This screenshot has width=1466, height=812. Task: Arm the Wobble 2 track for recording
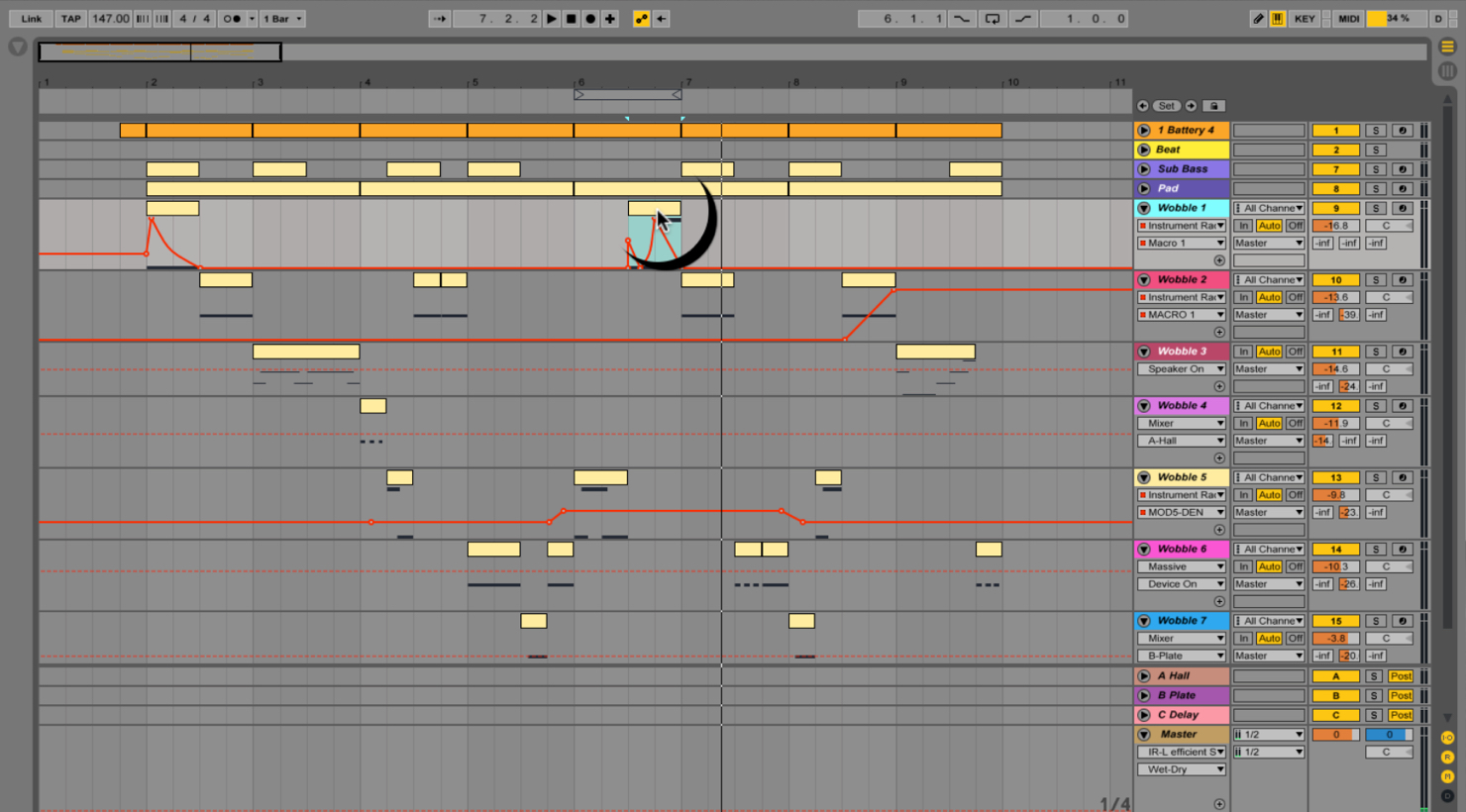1402,280
